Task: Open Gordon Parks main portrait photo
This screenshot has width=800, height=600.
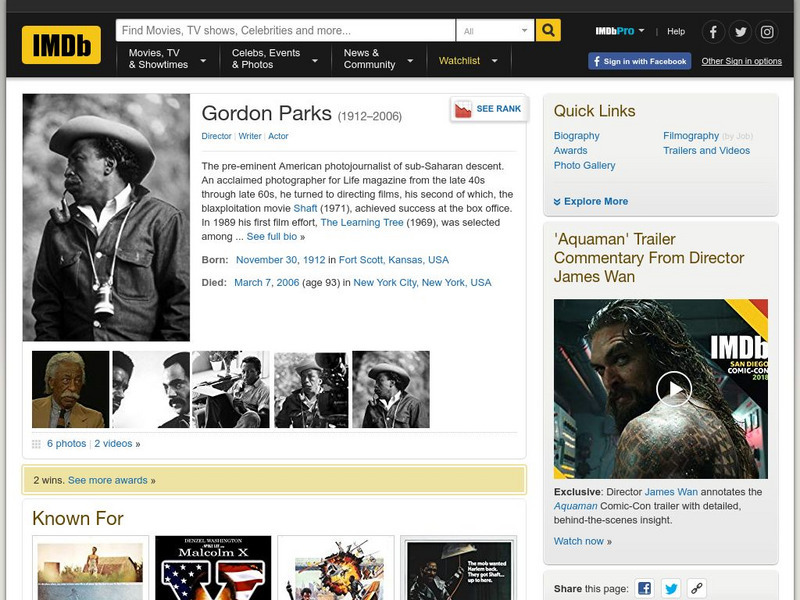Action: point(106,217)
